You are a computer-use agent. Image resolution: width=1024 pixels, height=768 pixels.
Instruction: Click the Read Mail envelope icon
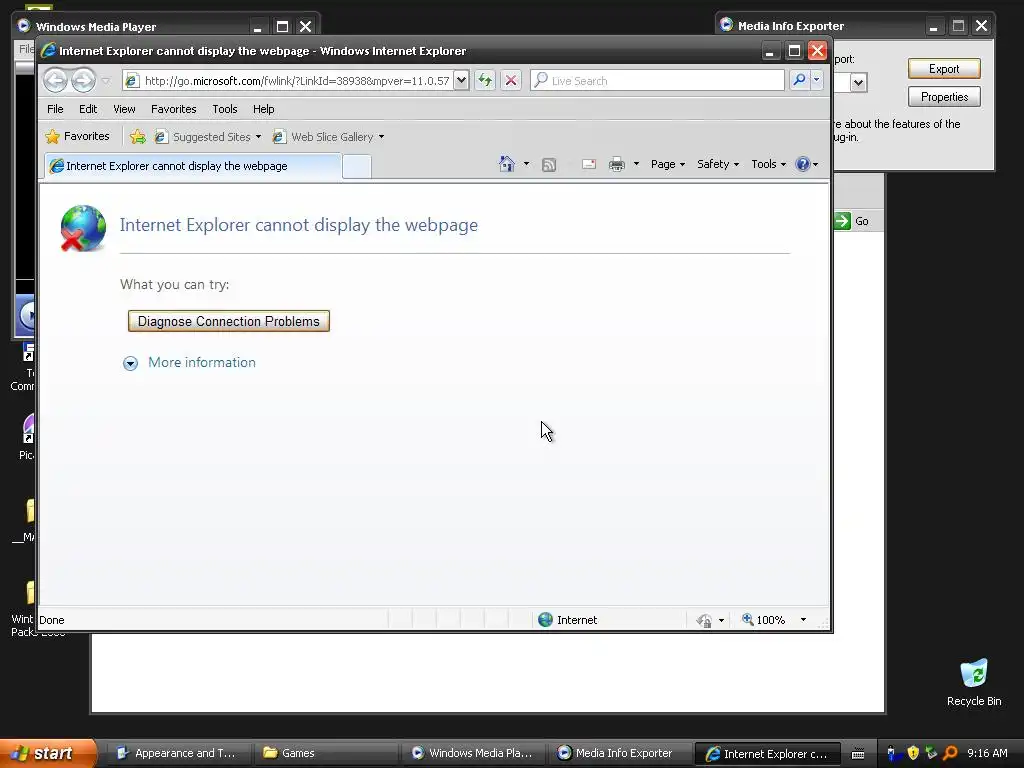point(589,165)
